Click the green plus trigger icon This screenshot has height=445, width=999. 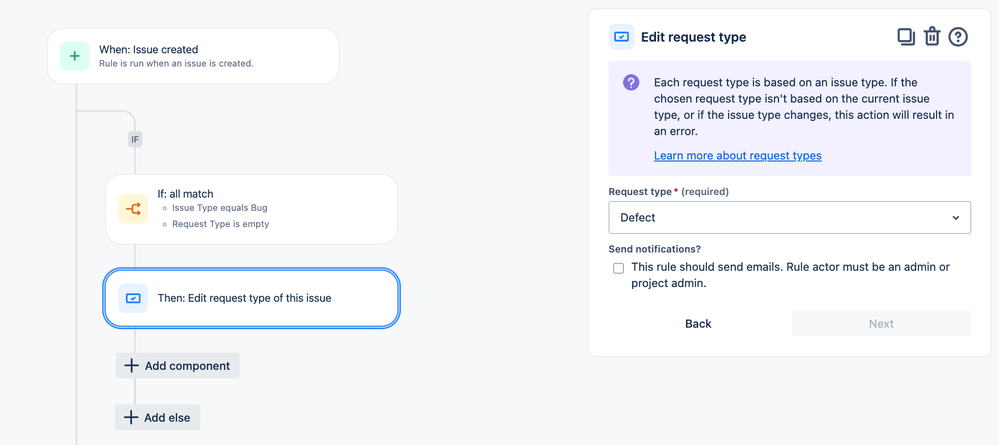tap(75, 55)
